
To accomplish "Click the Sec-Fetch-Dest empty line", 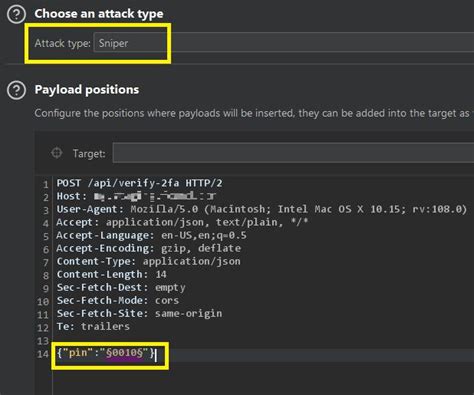I will coord(121,287).
